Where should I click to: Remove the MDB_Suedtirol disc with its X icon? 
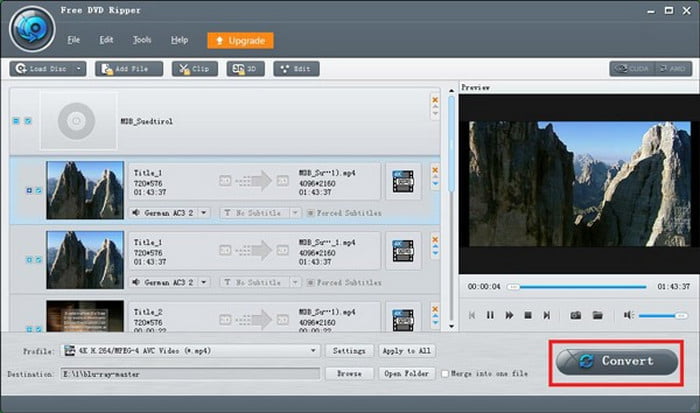point(435,100)
